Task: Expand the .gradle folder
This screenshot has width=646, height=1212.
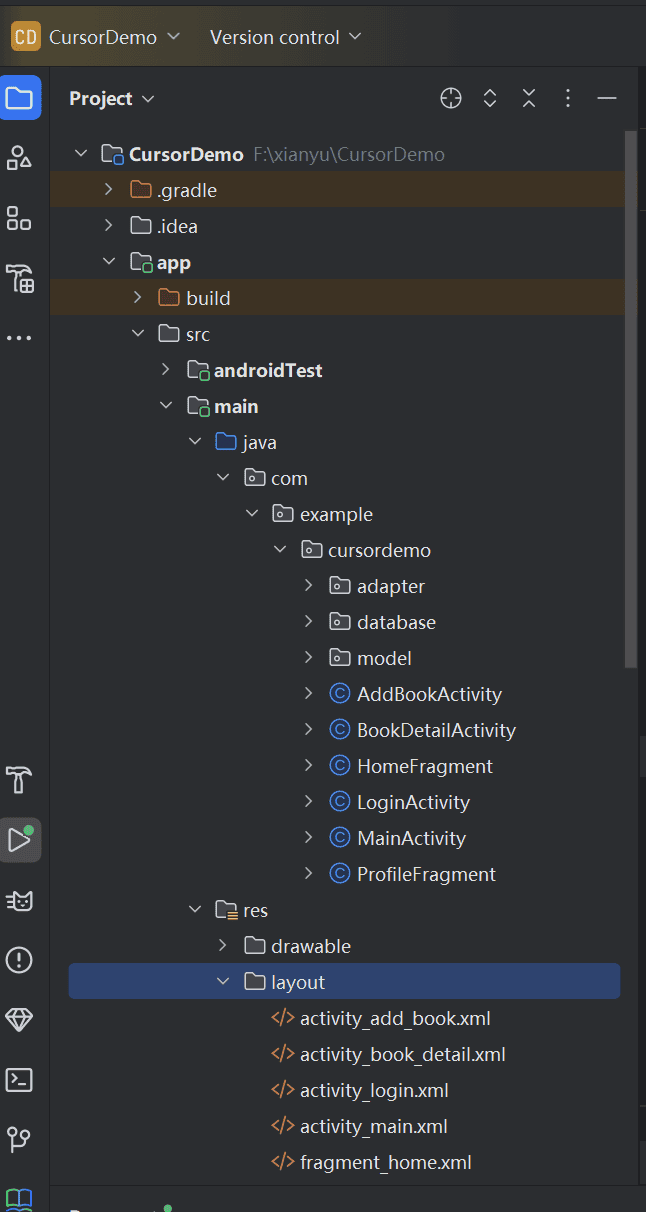Action: click(x=108, y=190)
